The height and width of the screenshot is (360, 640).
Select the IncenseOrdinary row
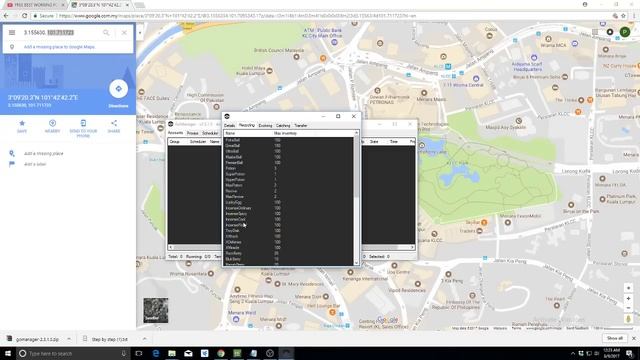pos(289,208)
